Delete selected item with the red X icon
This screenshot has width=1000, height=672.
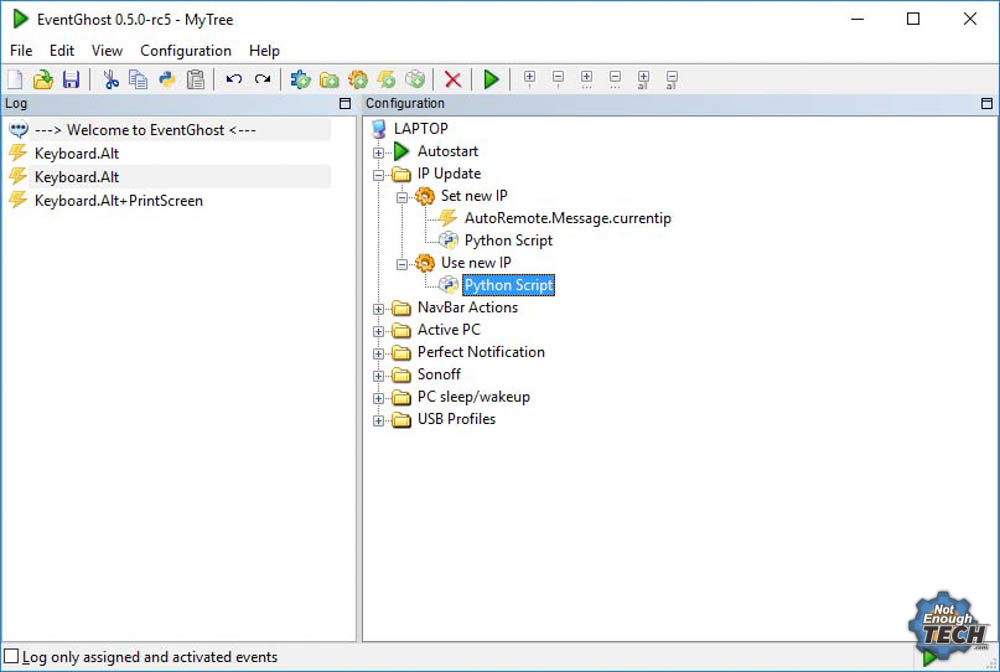click(x=453, y=80)
